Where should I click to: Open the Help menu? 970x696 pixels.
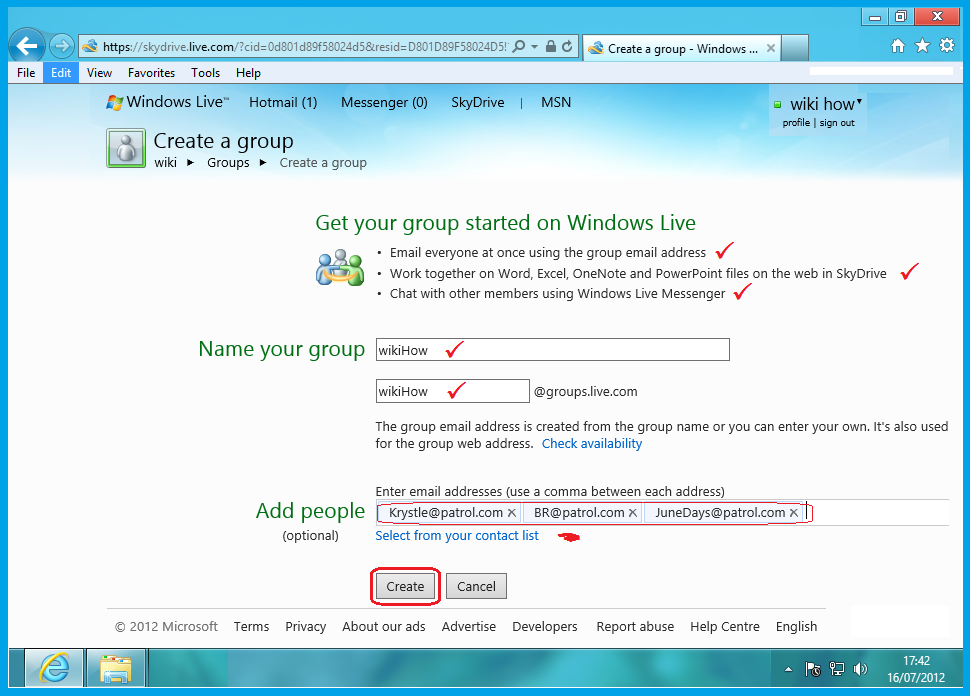[248, 73]
